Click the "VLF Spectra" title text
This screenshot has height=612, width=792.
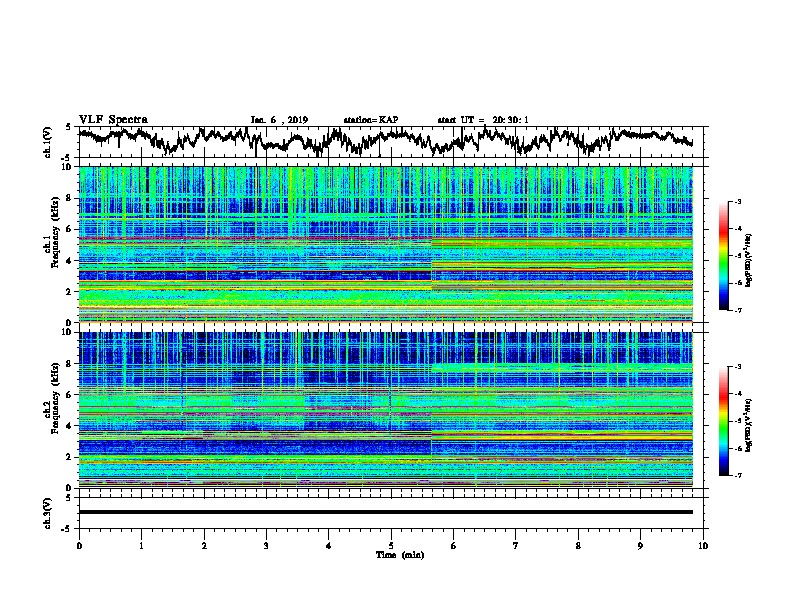pyautogui.click(x=113, y=120)
